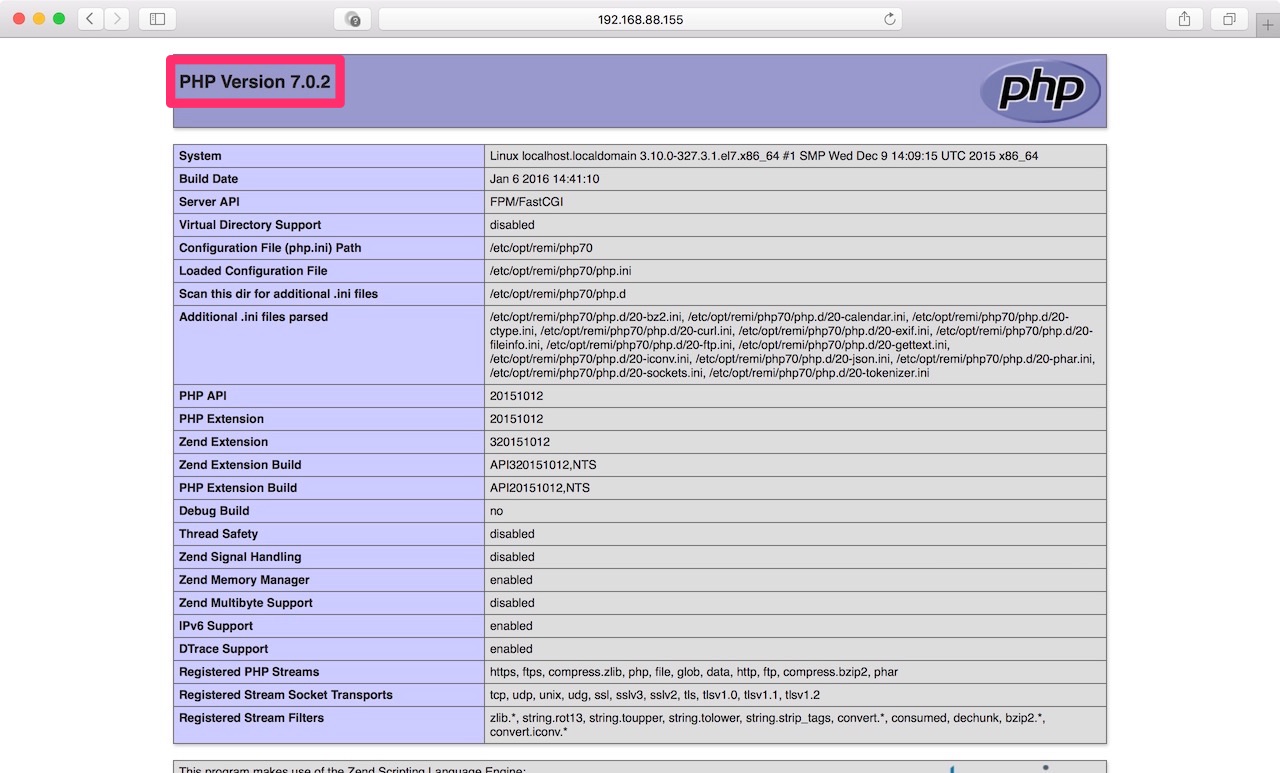Click the parsed ini files list value
Screen dimensions: 1280x773
click(792, 345)
